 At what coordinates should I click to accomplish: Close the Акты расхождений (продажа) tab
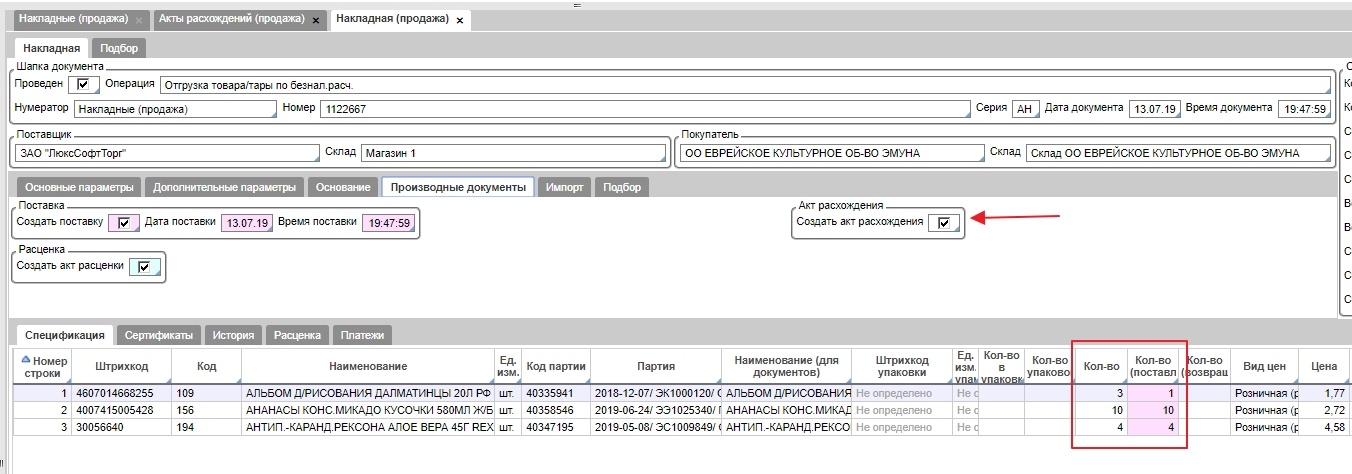coord(316,21)
